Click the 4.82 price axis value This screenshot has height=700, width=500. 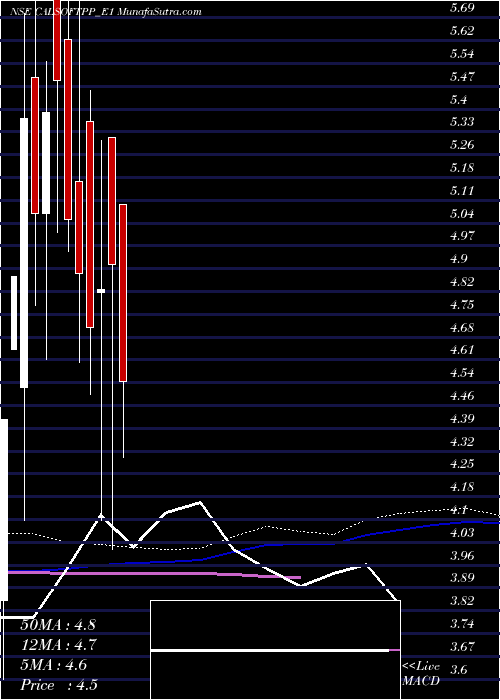coord(461,282)
